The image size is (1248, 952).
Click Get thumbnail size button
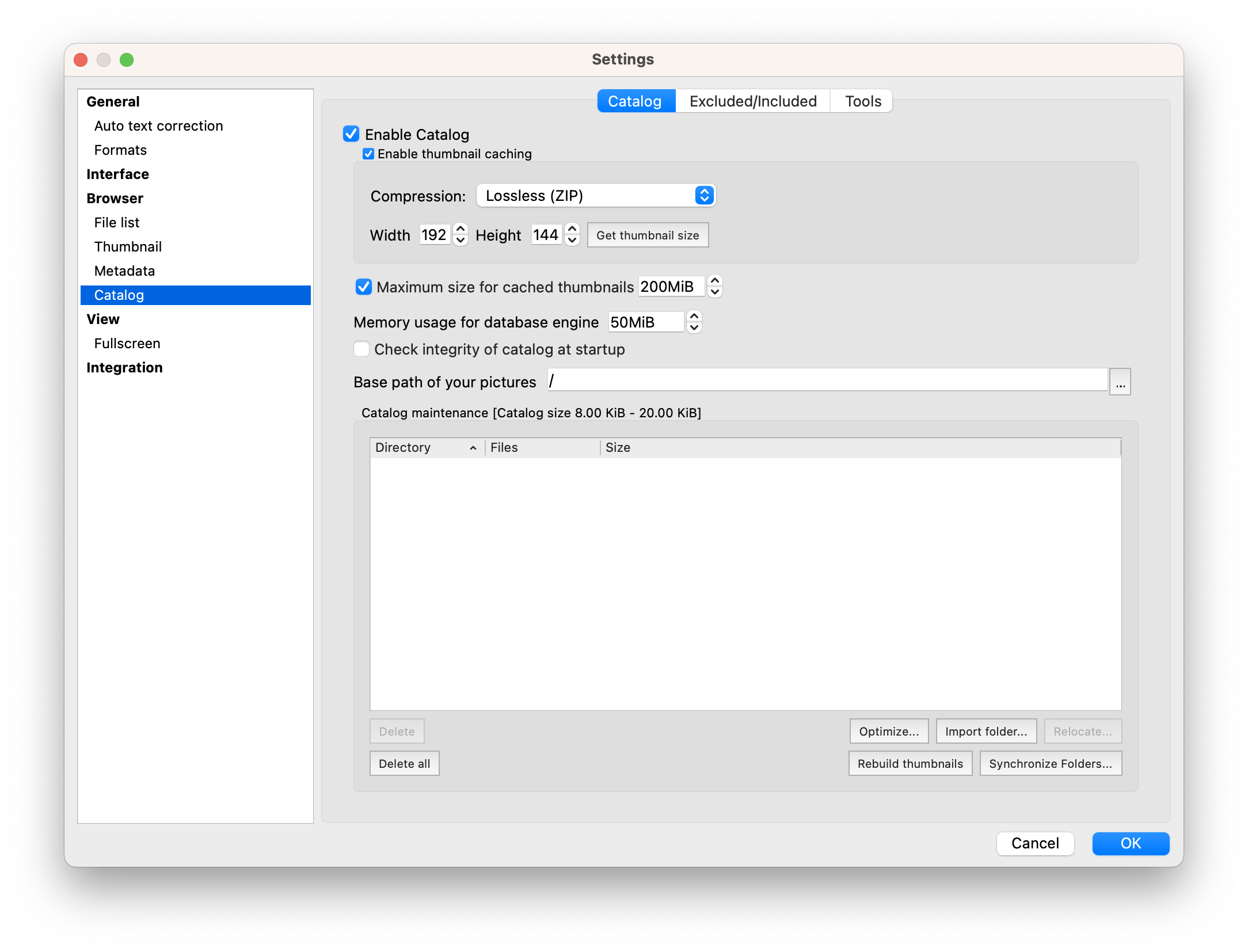(648, 235)
